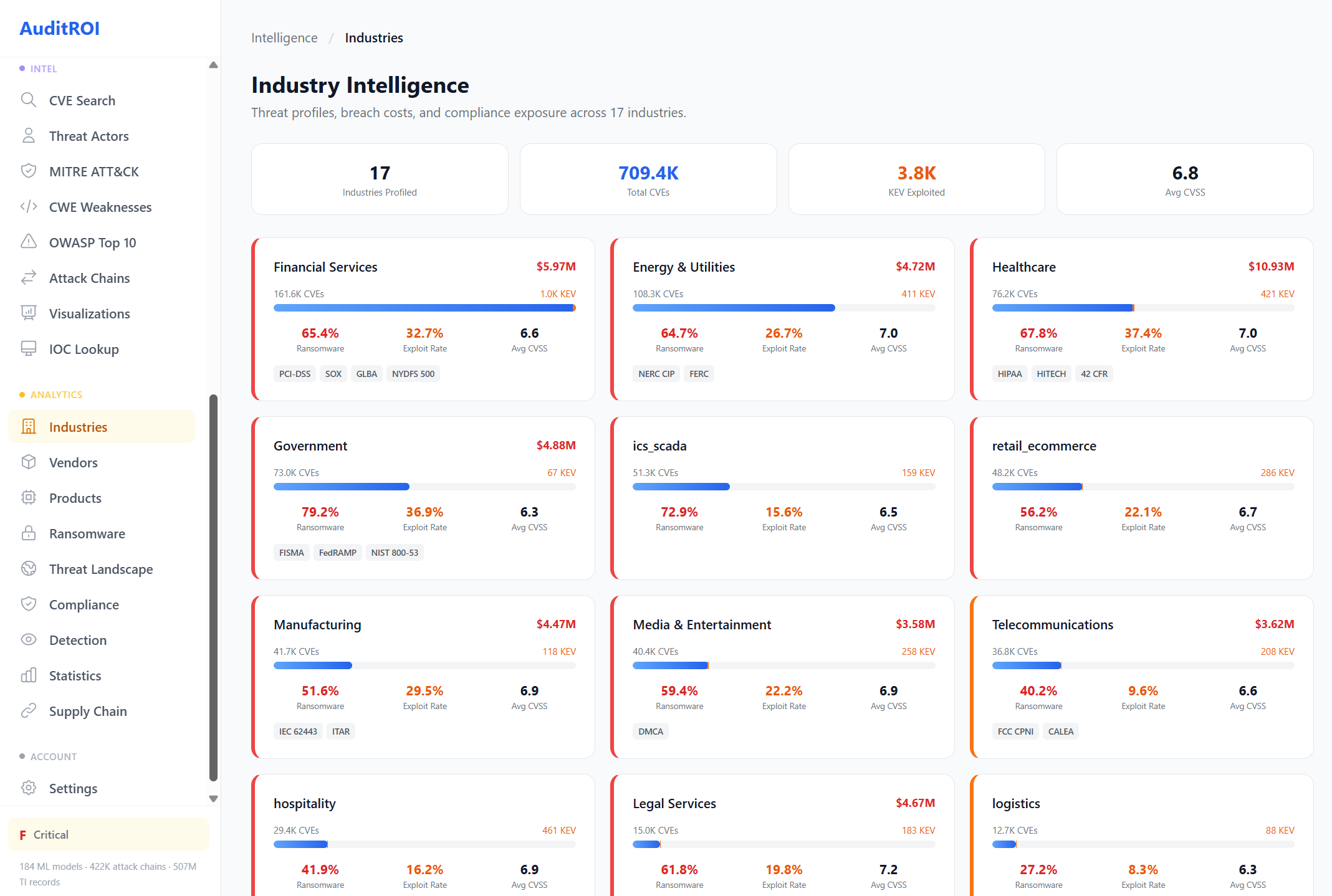1332x896 pixels.
Task: Open the IOC Lookup tool
Action: pos(84,349)
